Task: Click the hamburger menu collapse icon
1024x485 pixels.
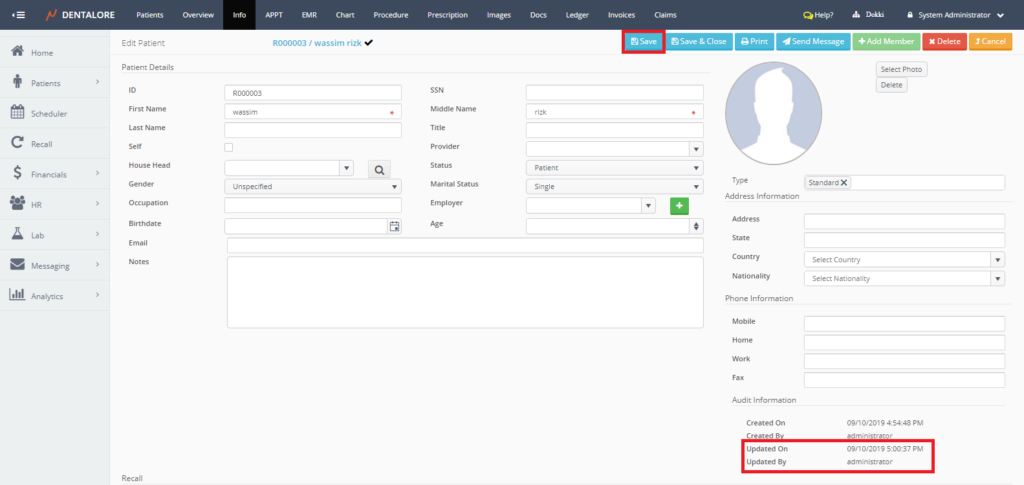Action: 18,15
